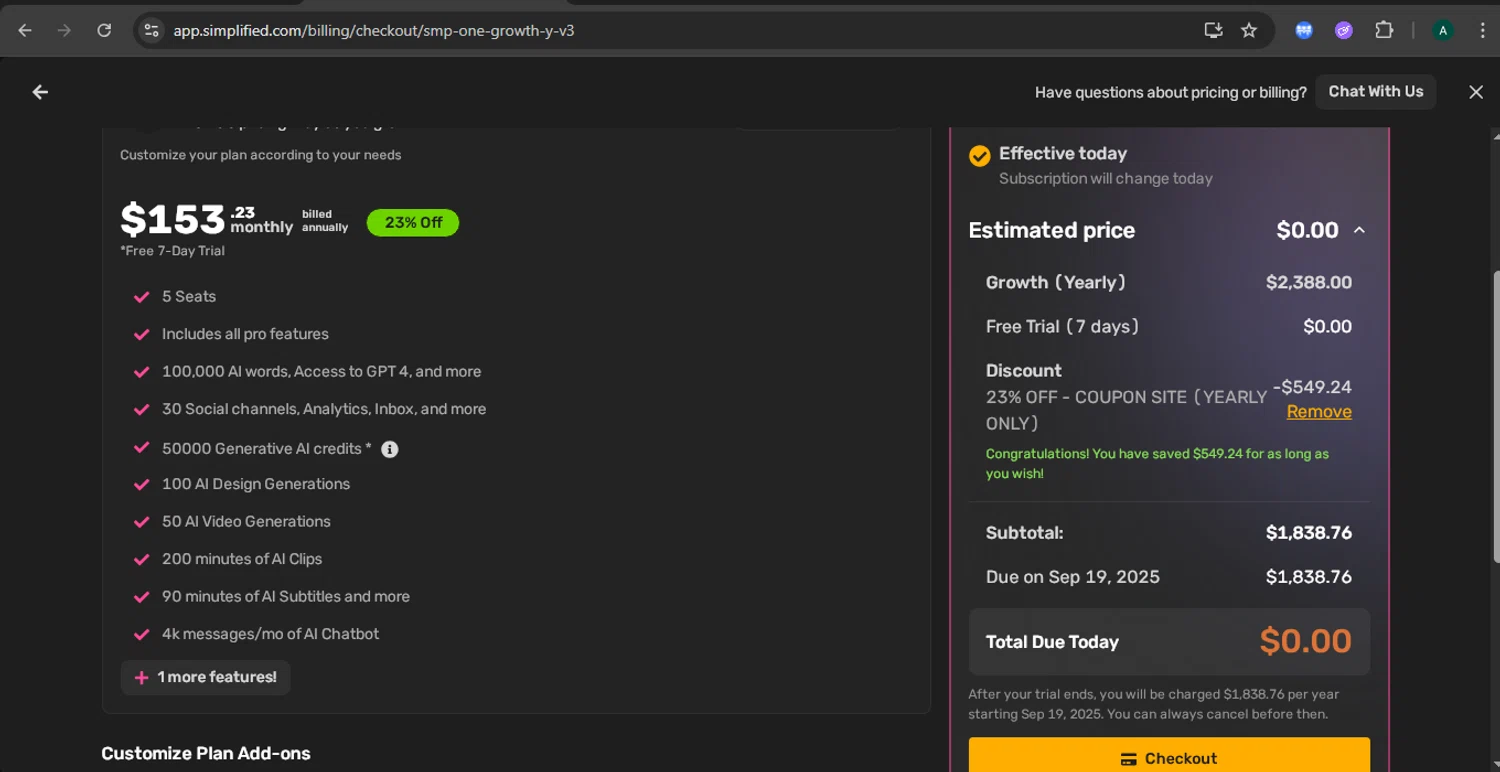Close the checkout page with X
The image size is (1500, 772).
click(1476, 92)
